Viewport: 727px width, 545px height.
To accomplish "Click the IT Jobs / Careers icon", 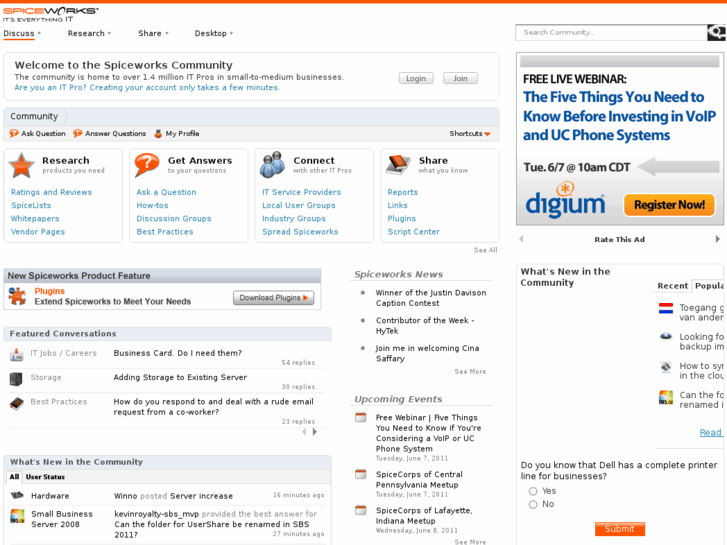I will click(x=16, y=355).
